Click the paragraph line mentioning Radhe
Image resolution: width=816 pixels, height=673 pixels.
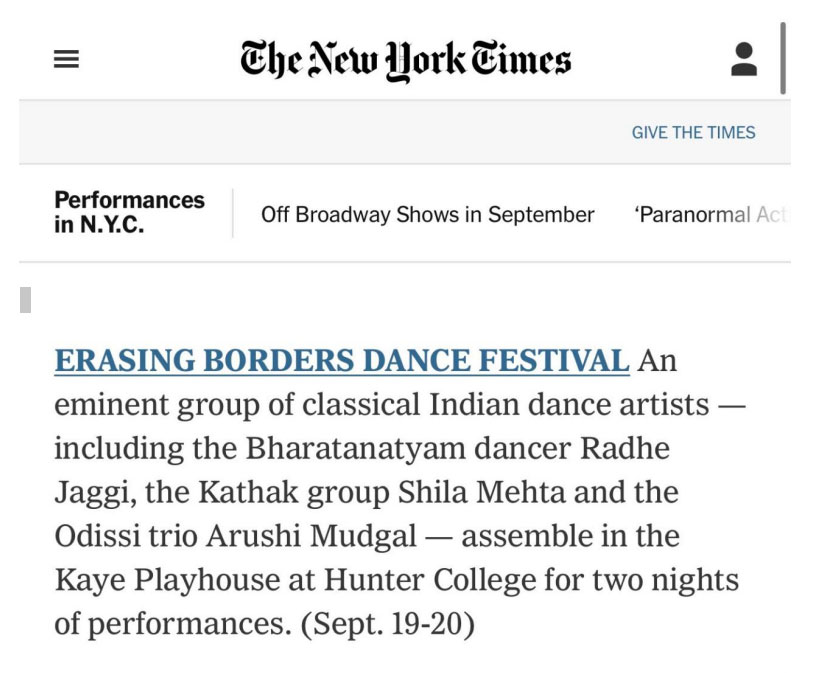pos(362,449)
